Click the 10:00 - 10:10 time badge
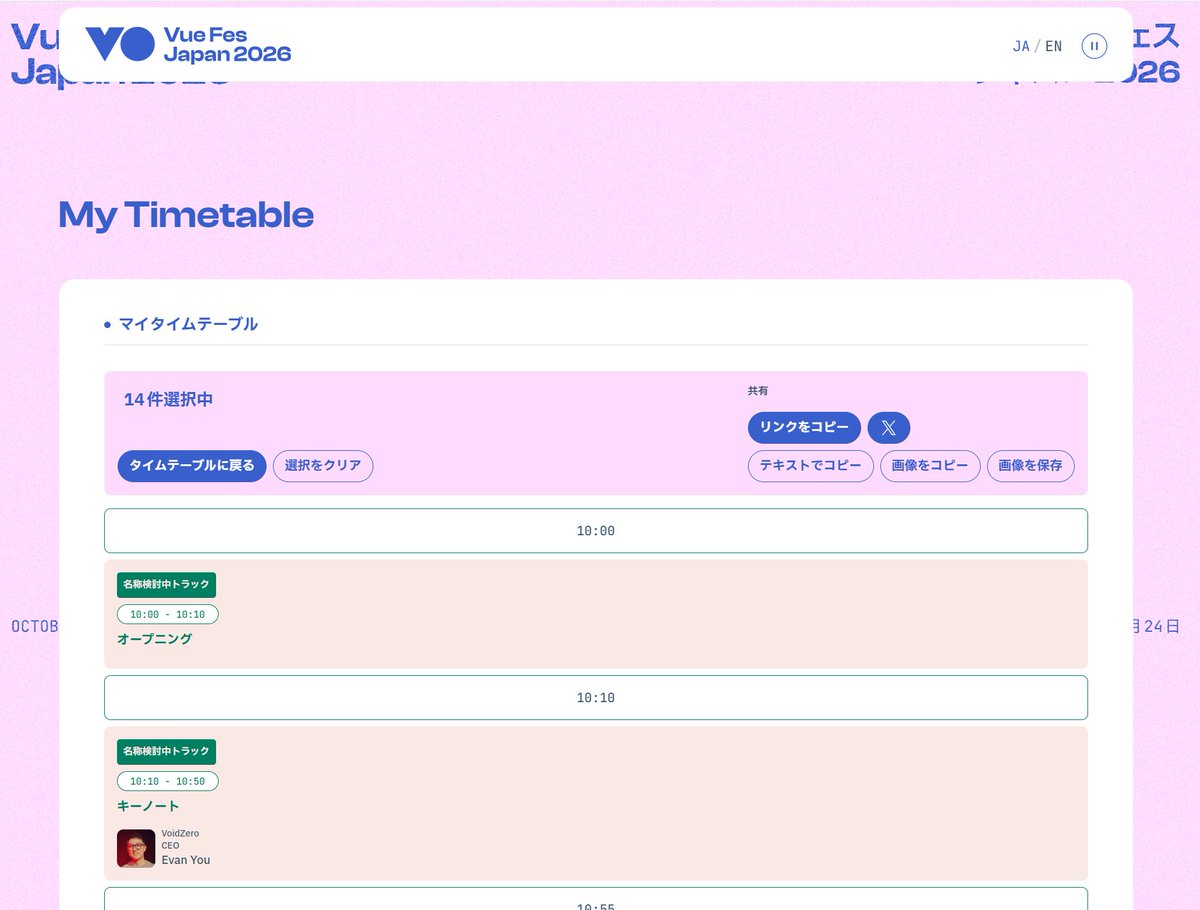This screenshot has height=910, width=1200. click(x=168, y=614)
